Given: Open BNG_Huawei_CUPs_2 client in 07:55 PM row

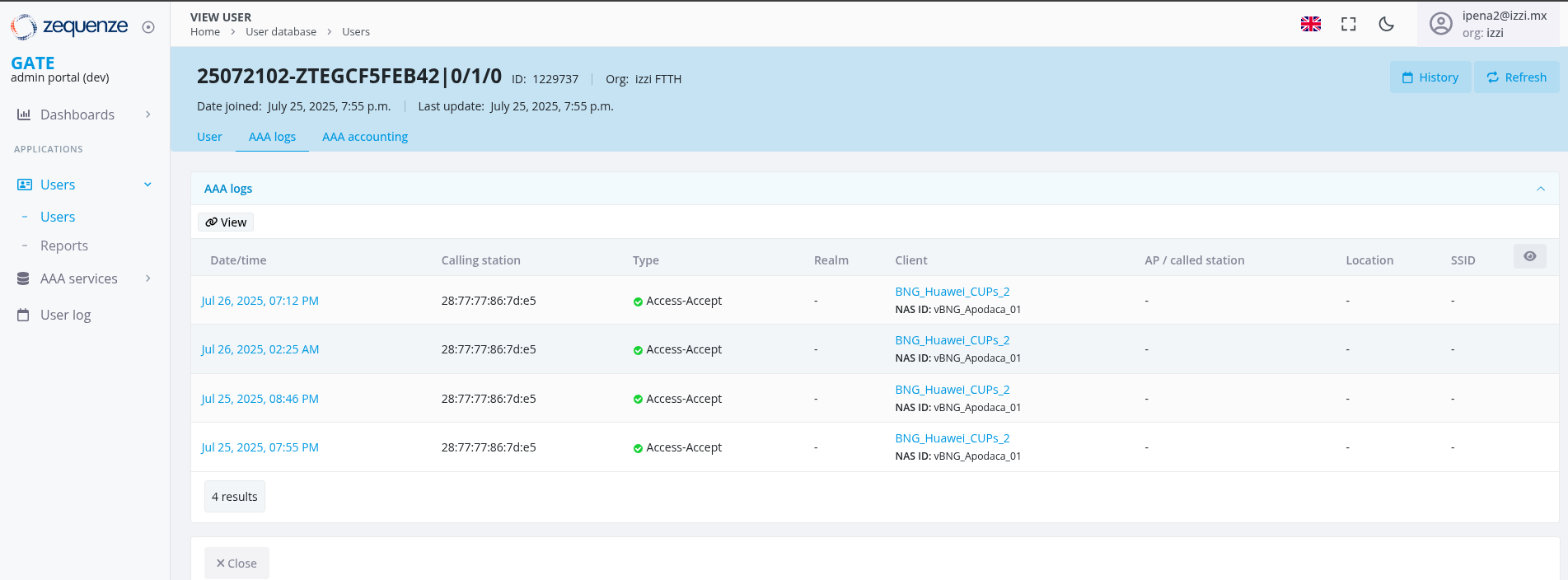Looking at the screenshot, I should [x=953, y=438].
